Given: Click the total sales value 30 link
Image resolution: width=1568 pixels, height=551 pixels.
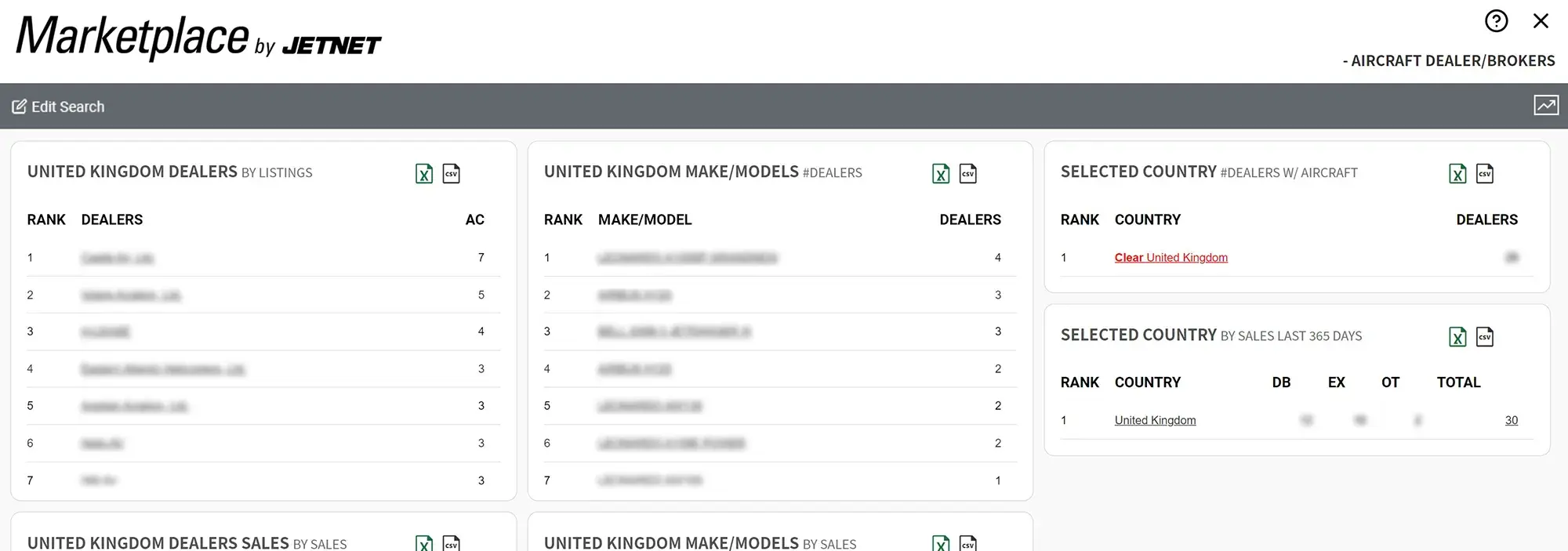Looking at the screenshot, I should coord(1511,421).
